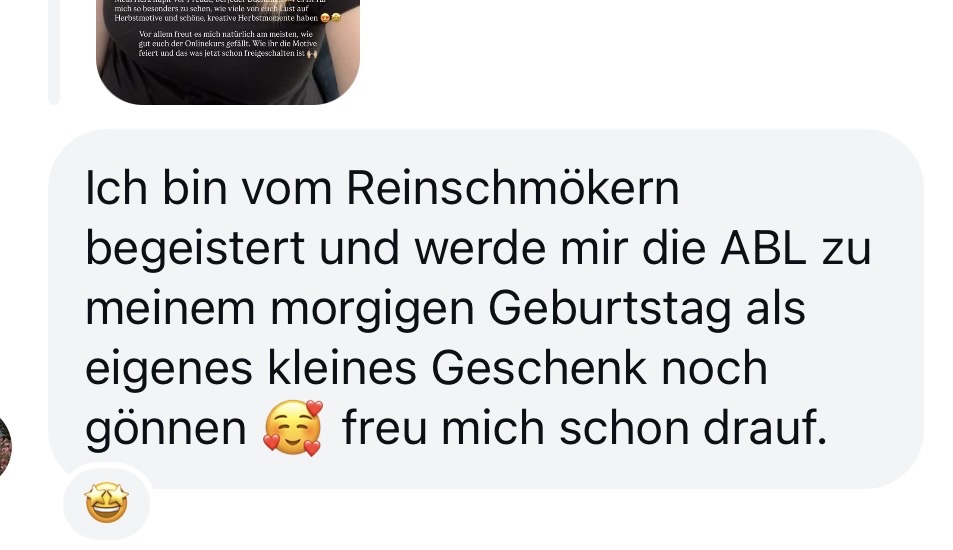Click the word 'begeistert' in second line
This screenshot has height=550, width=953.
(195, 249)
